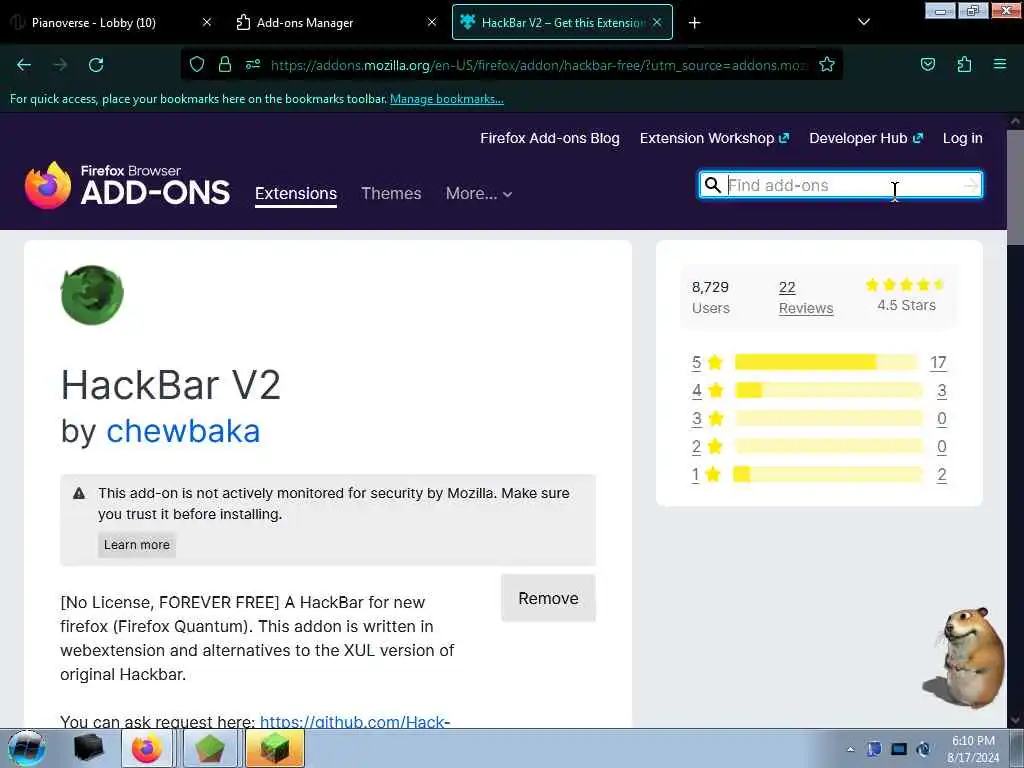This screenshot has height=768, width=1024.
Task: Open the github.com/Hack- link
Action: [355, 721]
